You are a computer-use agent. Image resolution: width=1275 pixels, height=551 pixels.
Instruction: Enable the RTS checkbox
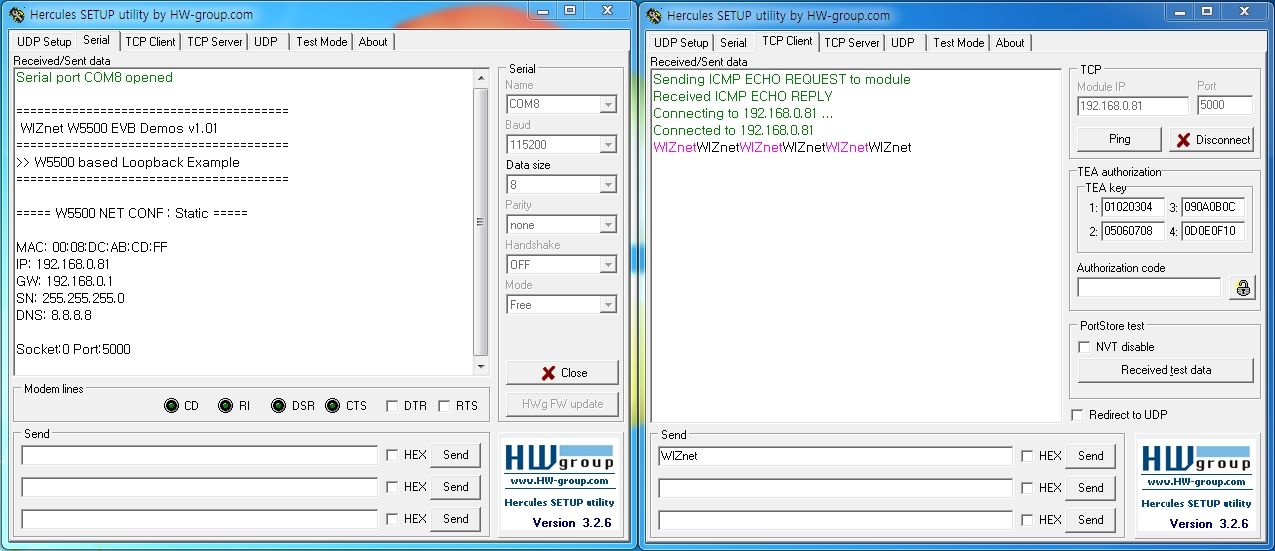pyautogui.click(x=444, y=406)
